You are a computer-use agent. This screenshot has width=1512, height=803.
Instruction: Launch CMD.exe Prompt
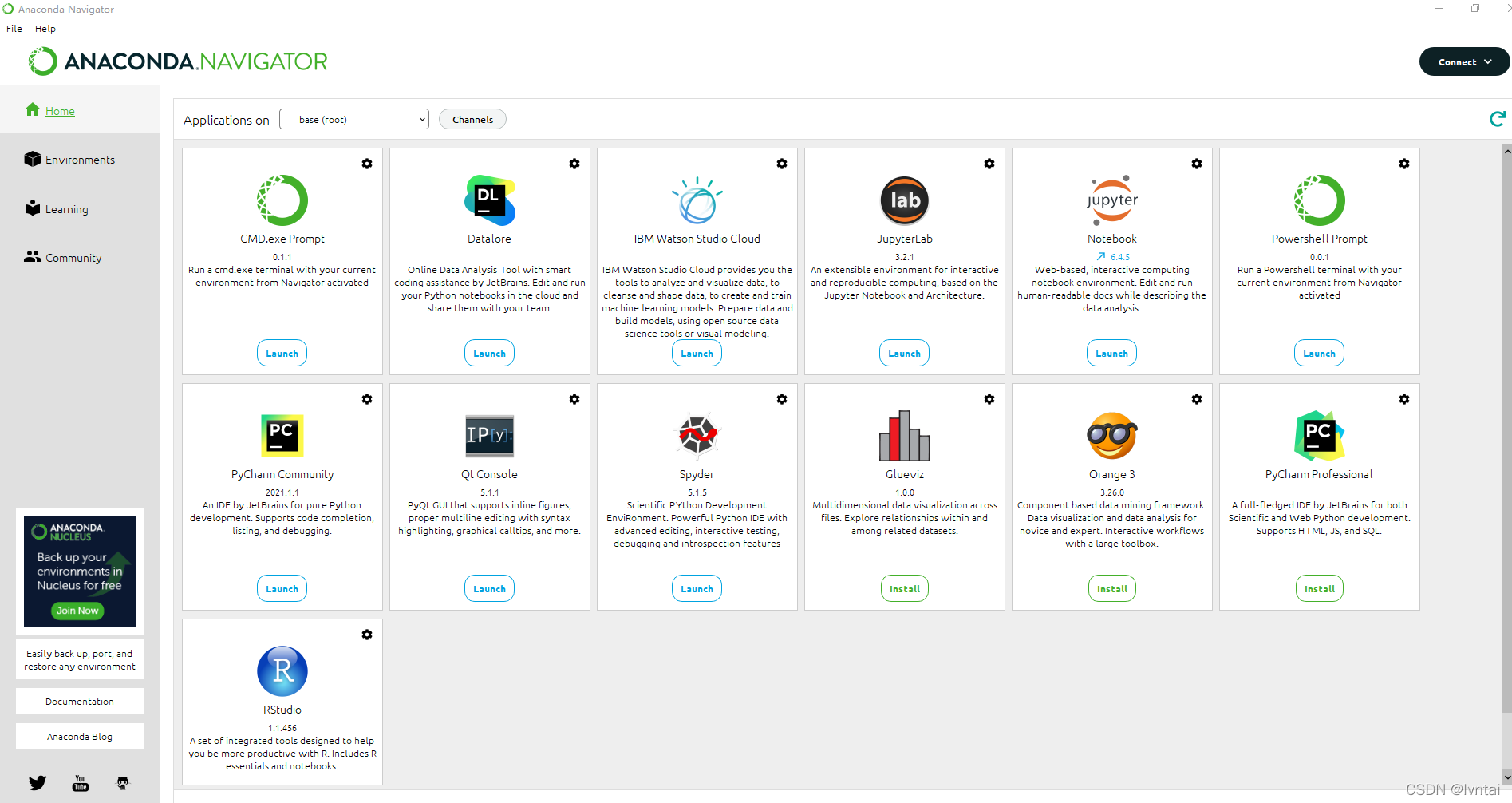pyautogui.click(x=282, y=354)
